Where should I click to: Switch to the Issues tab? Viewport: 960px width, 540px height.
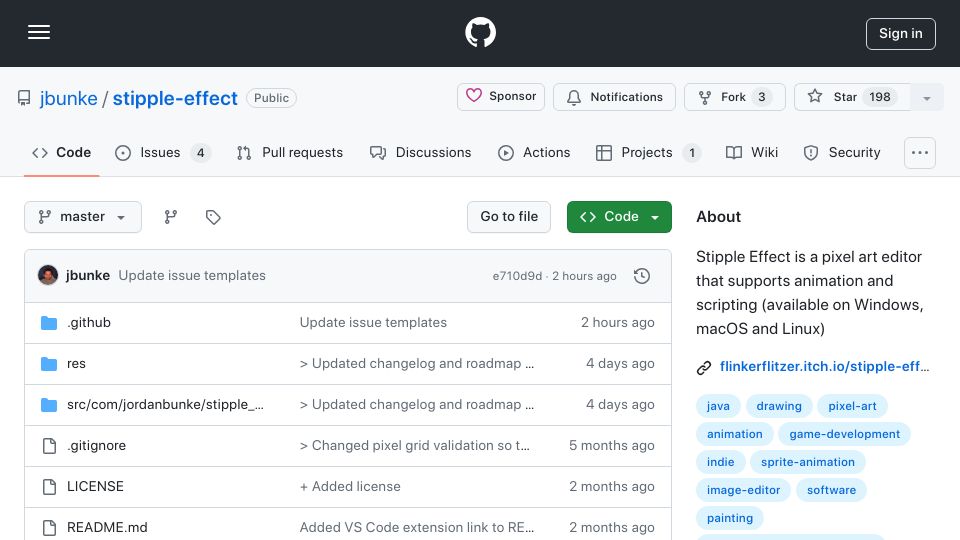point(163,152)
